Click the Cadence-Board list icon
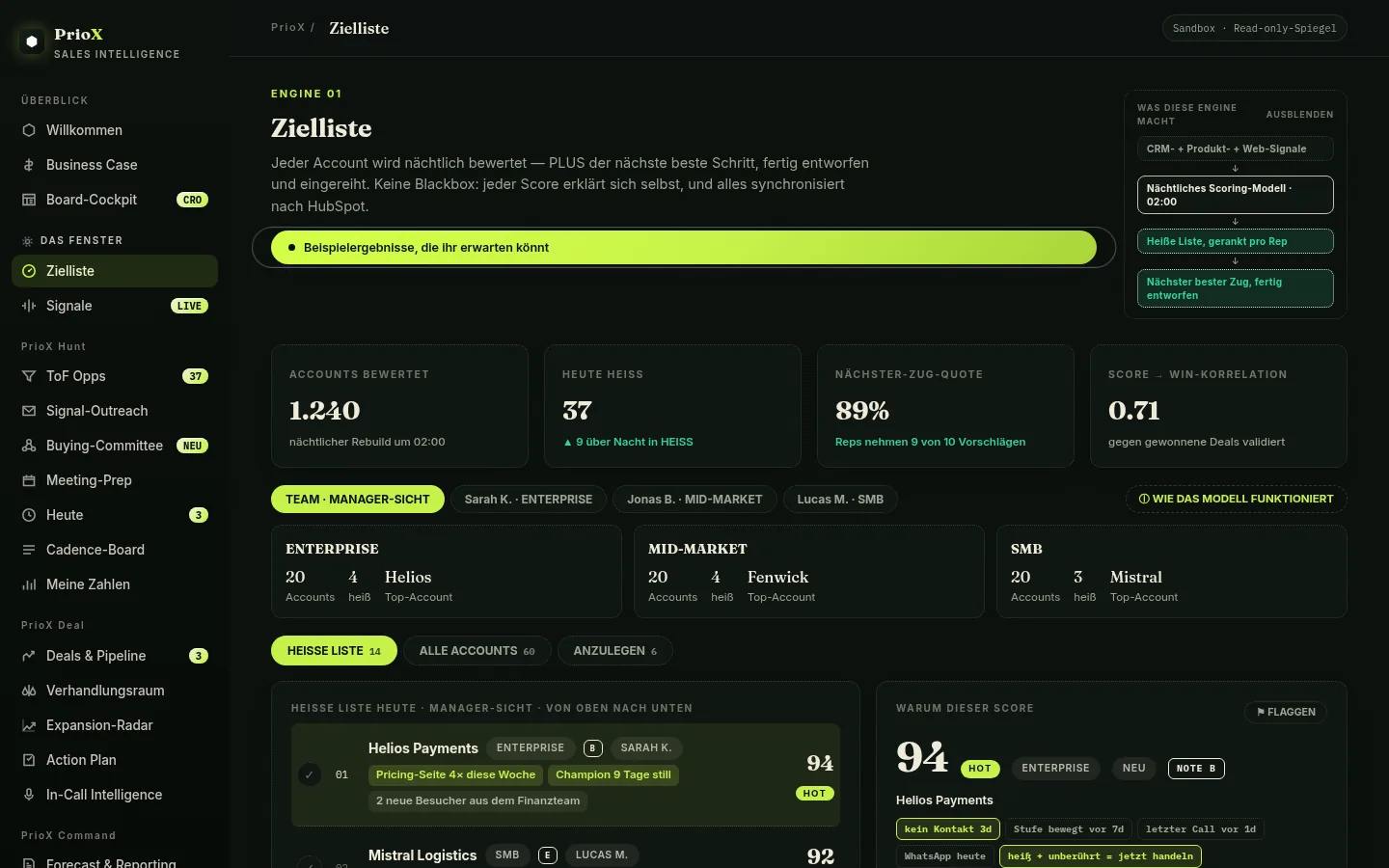The image size is (1389, 868). point(29,550)
